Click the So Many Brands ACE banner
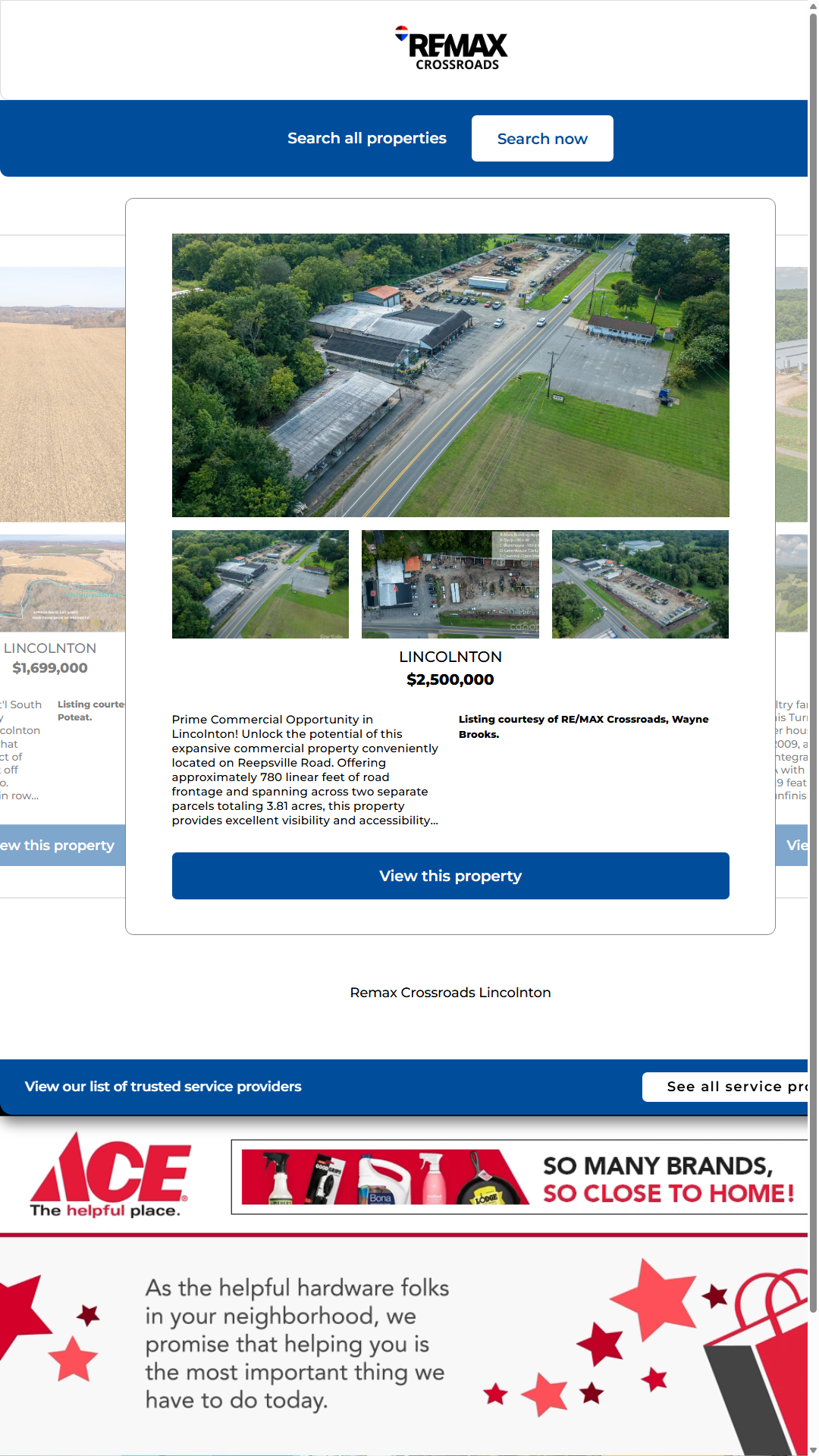Viewport: 819px width, 1456px height. click(x=519, y=1177)
